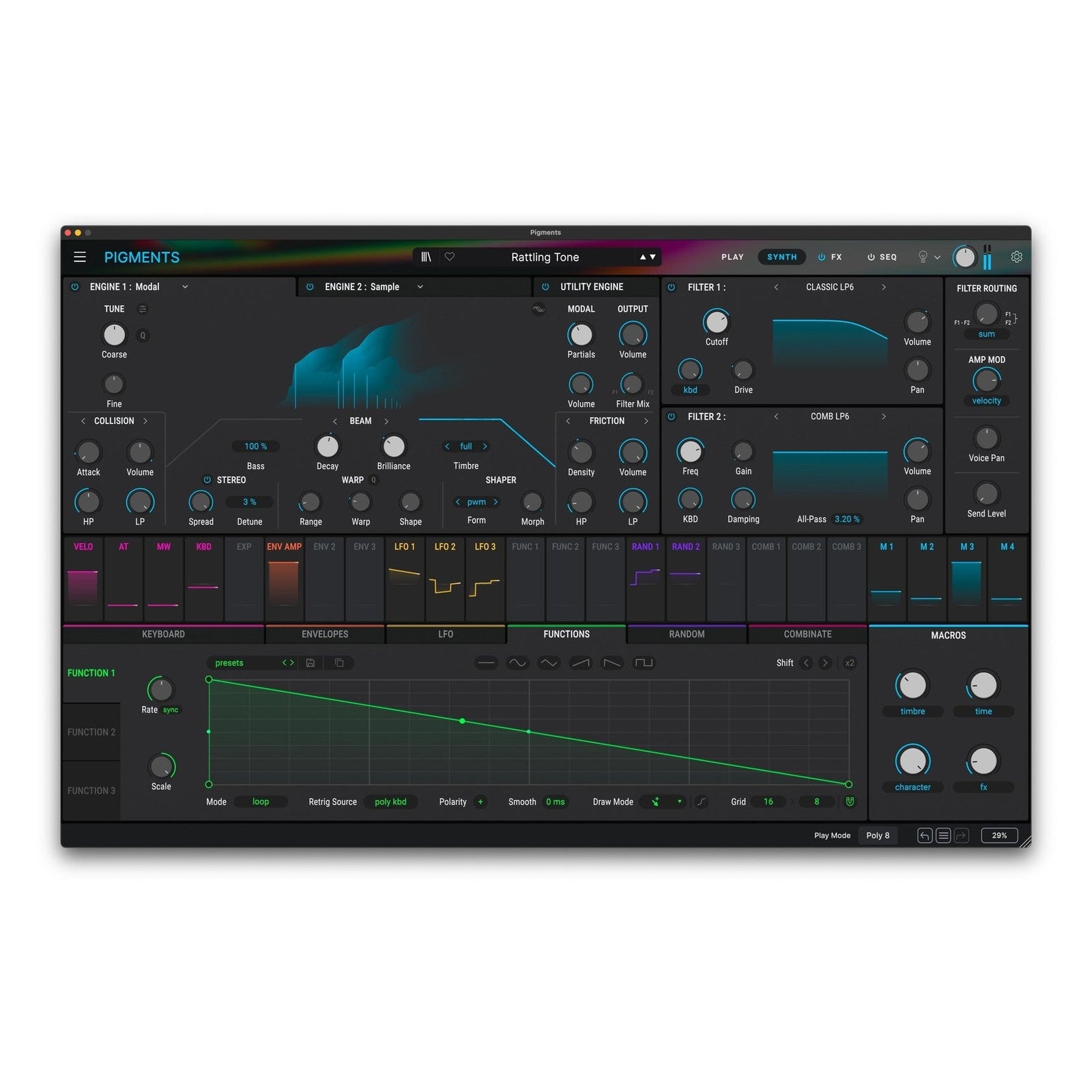Click the save function preset icon

click(x=311, y=663)
